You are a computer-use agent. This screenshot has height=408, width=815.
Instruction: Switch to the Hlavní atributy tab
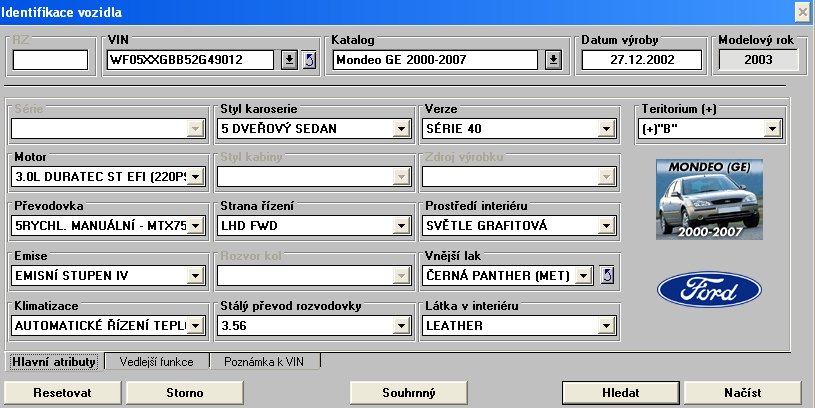click(54, 362)
